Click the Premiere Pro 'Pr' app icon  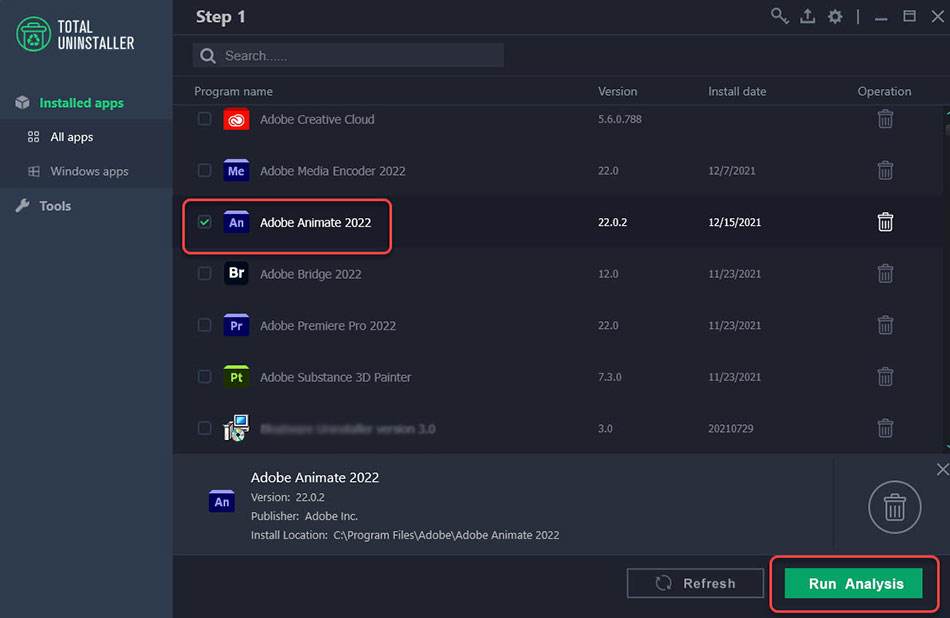coord(236,325)
